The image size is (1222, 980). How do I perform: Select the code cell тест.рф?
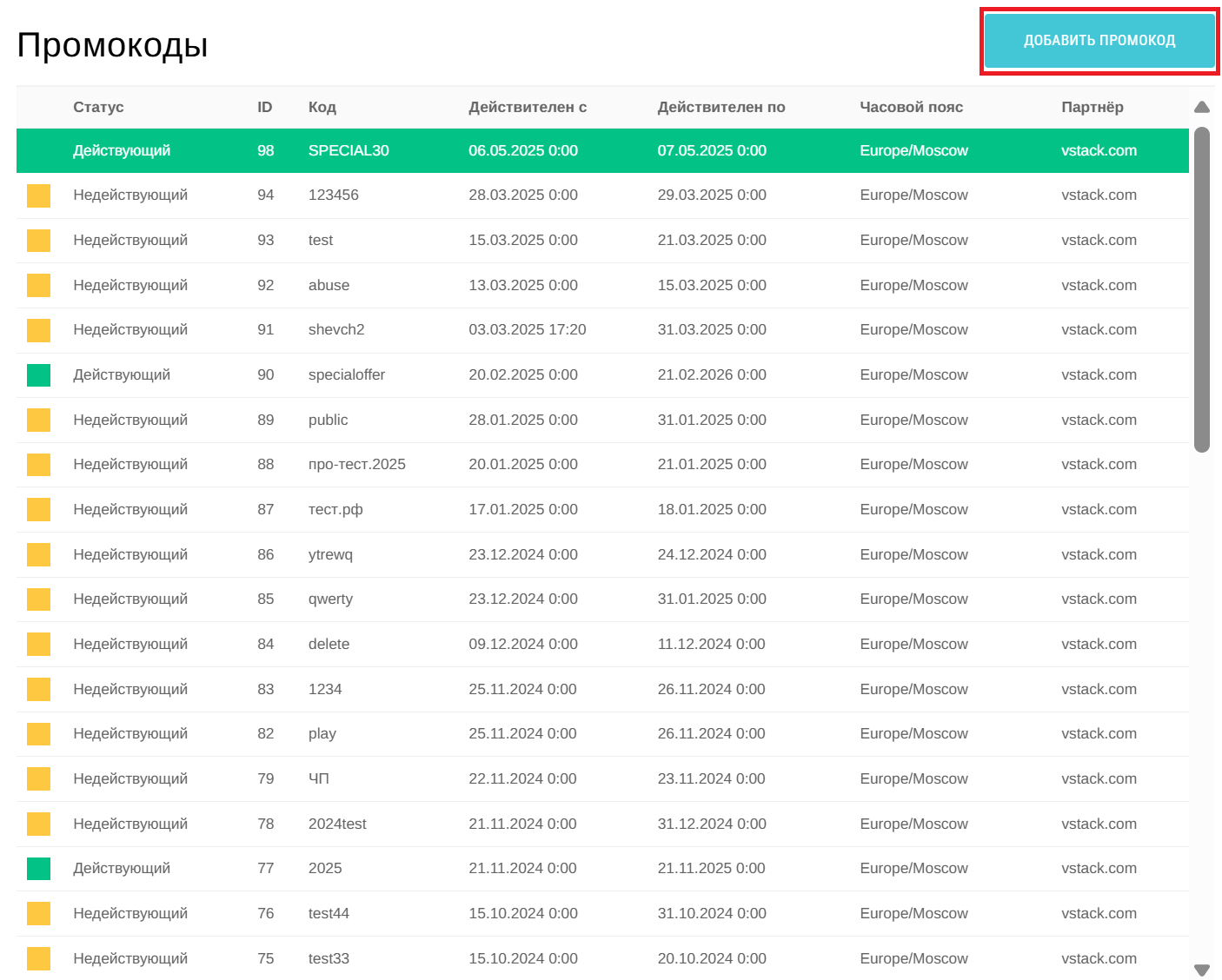(x=335, y=509)
